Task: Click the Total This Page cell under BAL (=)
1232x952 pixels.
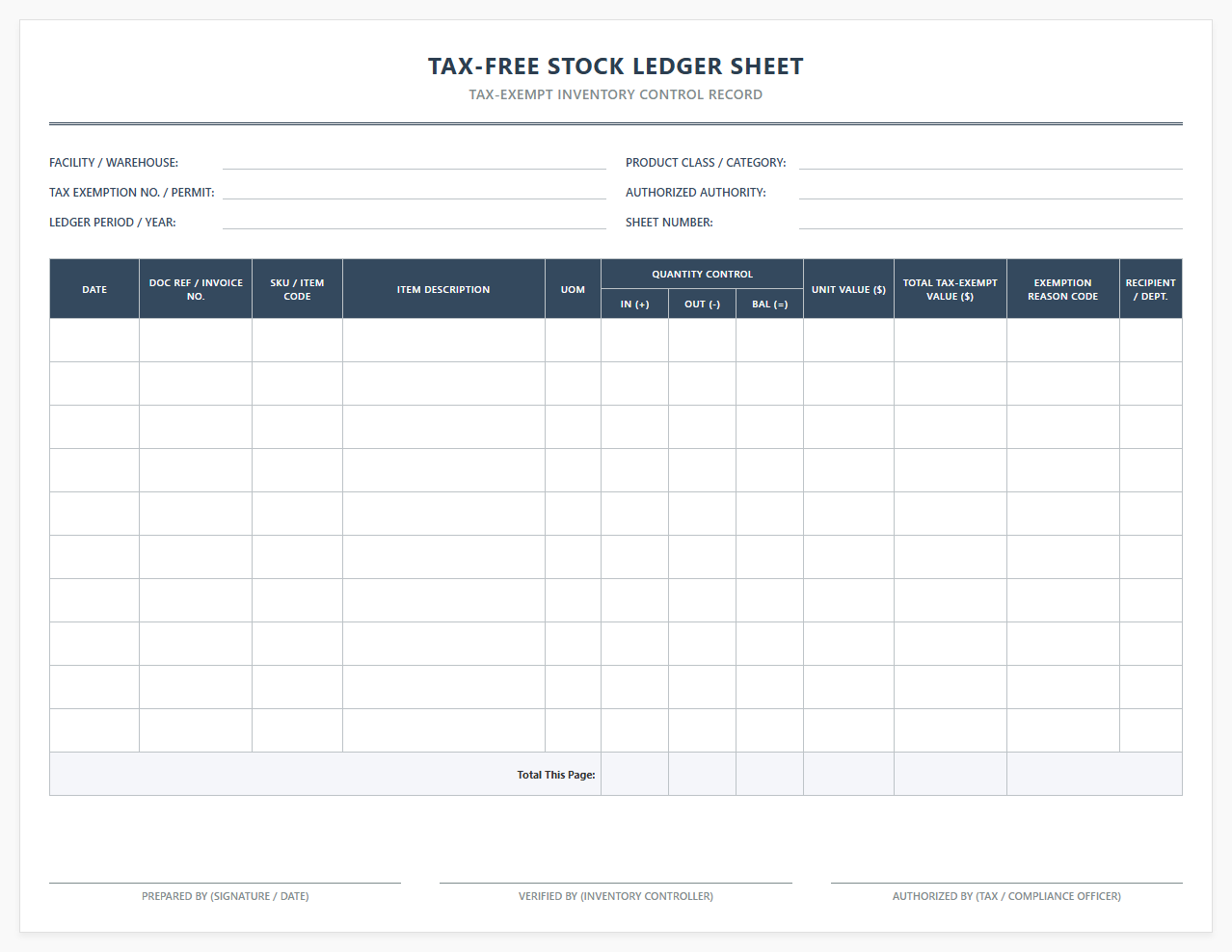Action: [x=769, y=774]
